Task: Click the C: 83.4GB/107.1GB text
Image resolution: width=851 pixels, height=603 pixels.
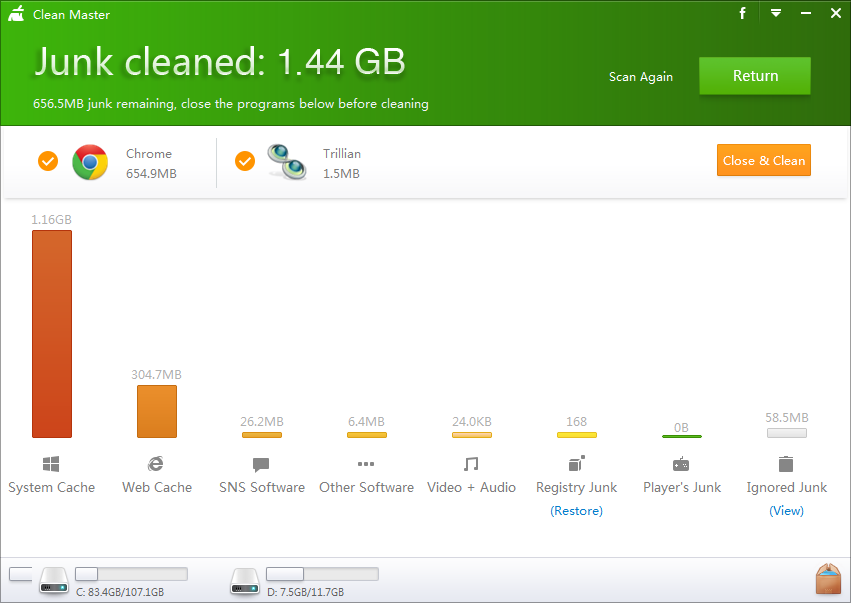Action: 120,592
